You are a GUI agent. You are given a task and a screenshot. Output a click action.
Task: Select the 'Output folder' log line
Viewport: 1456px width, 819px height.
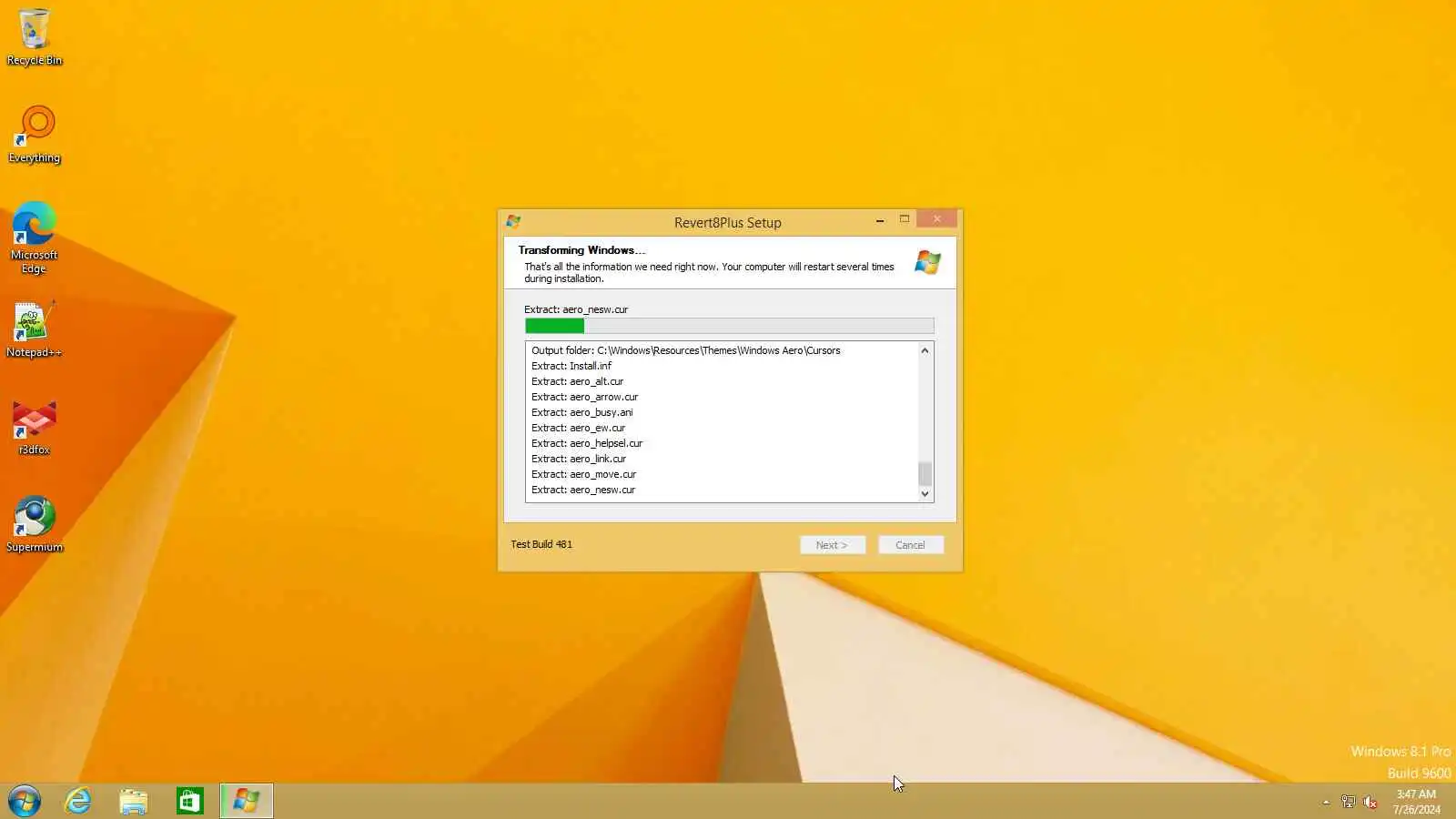686,350
